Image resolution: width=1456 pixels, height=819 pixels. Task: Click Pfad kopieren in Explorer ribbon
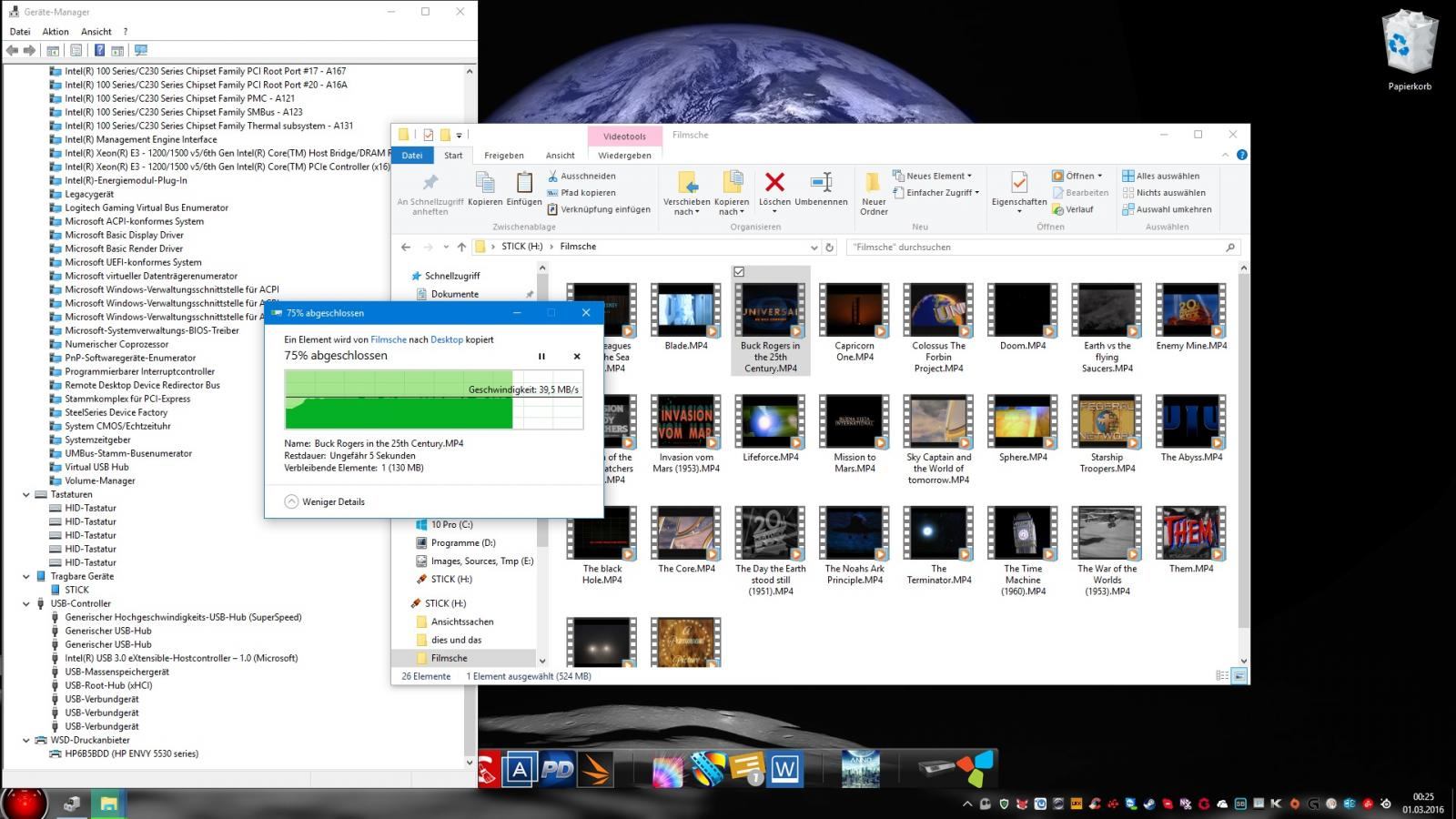pos(581,192)
